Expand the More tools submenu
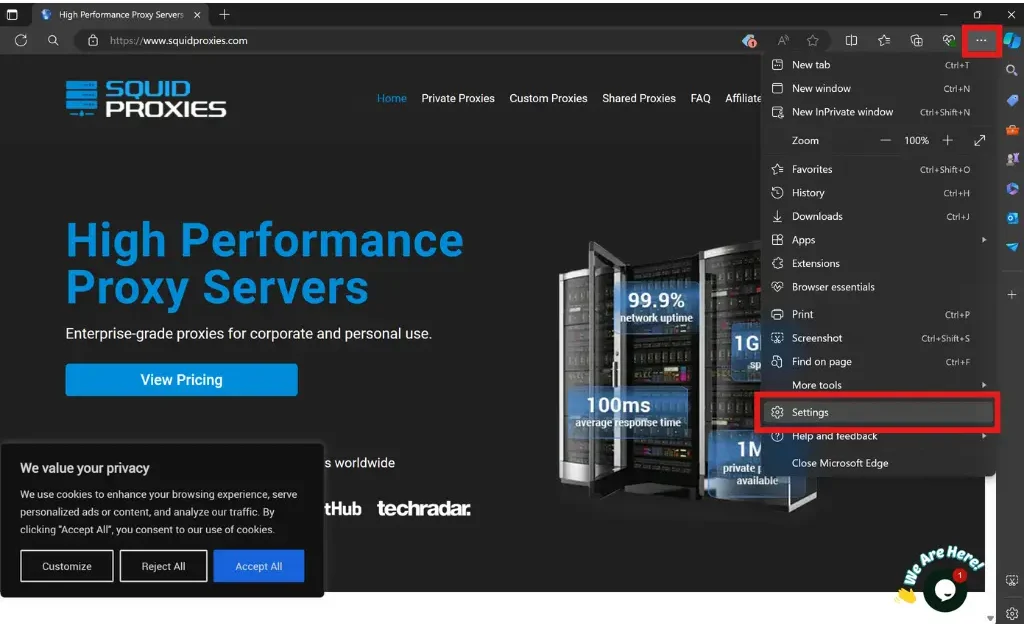 tap(878, 385)
